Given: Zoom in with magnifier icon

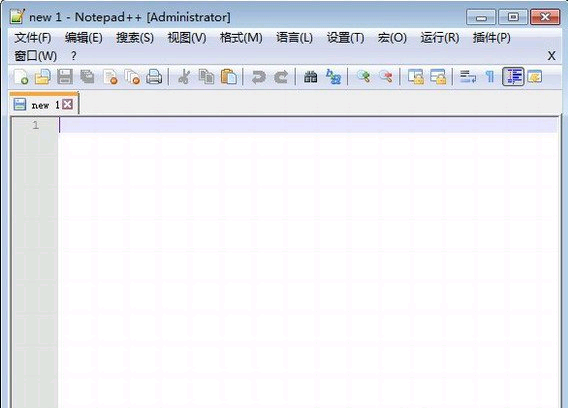Looking at the screenshot, I should click(363, 77).
